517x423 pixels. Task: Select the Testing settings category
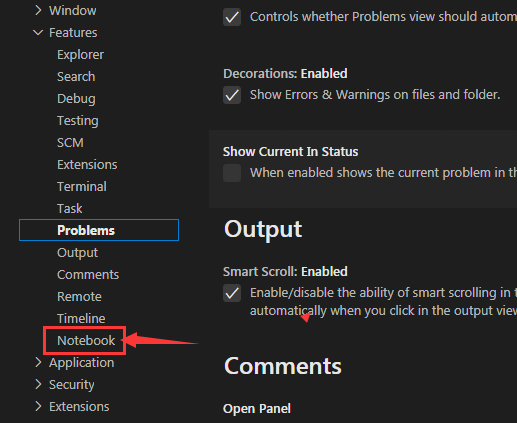78,121
